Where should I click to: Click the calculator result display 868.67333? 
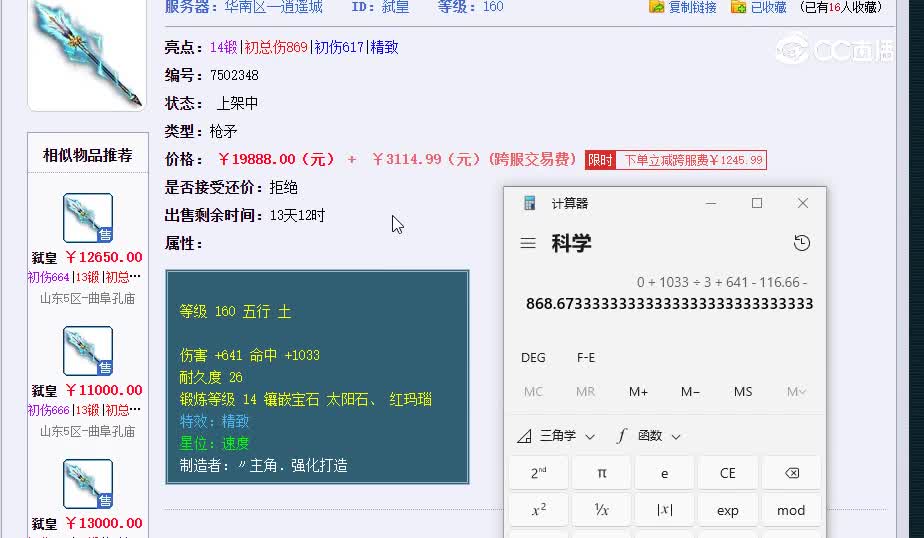669,303
